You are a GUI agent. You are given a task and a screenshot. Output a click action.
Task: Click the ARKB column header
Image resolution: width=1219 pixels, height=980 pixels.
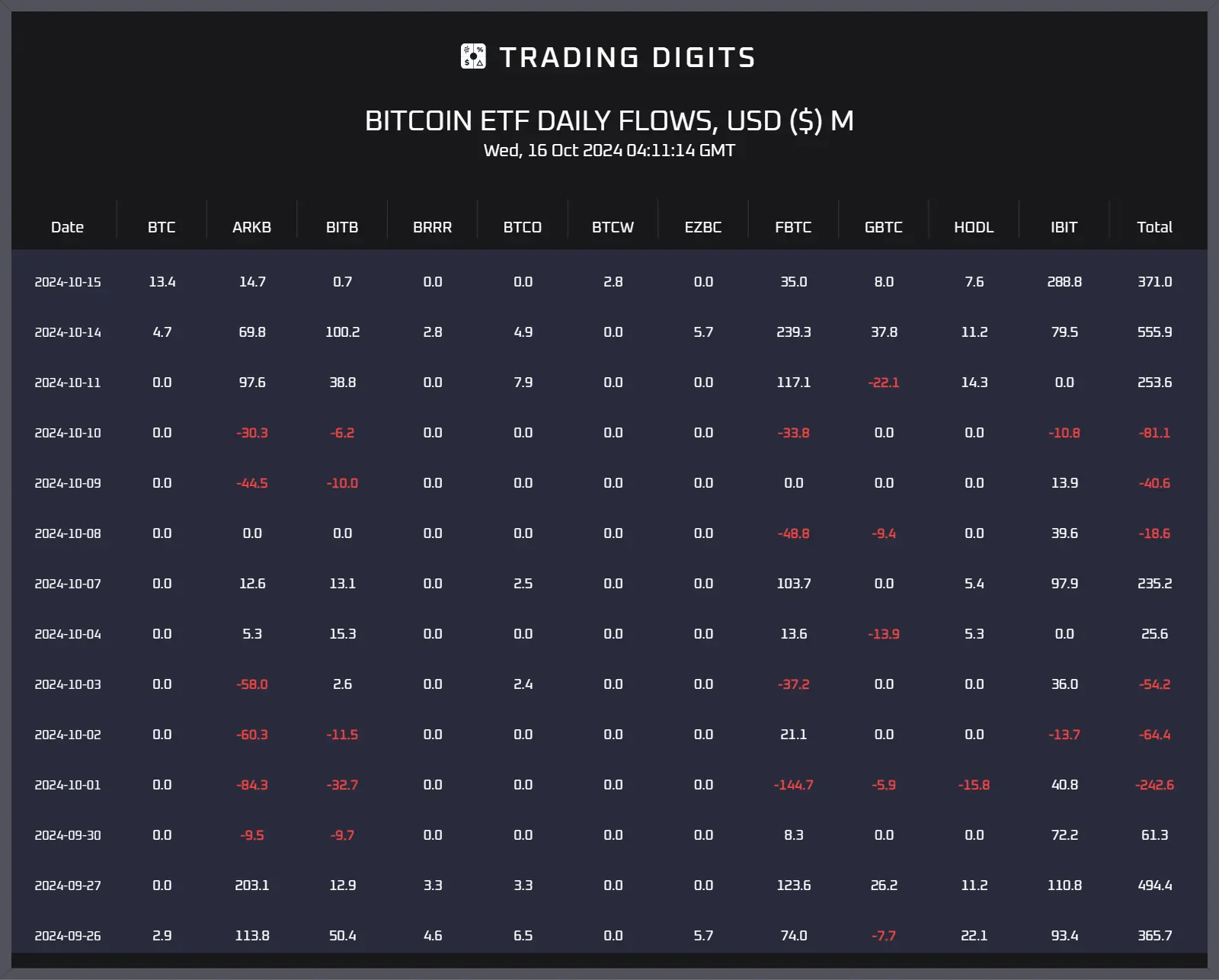[251, 227]
